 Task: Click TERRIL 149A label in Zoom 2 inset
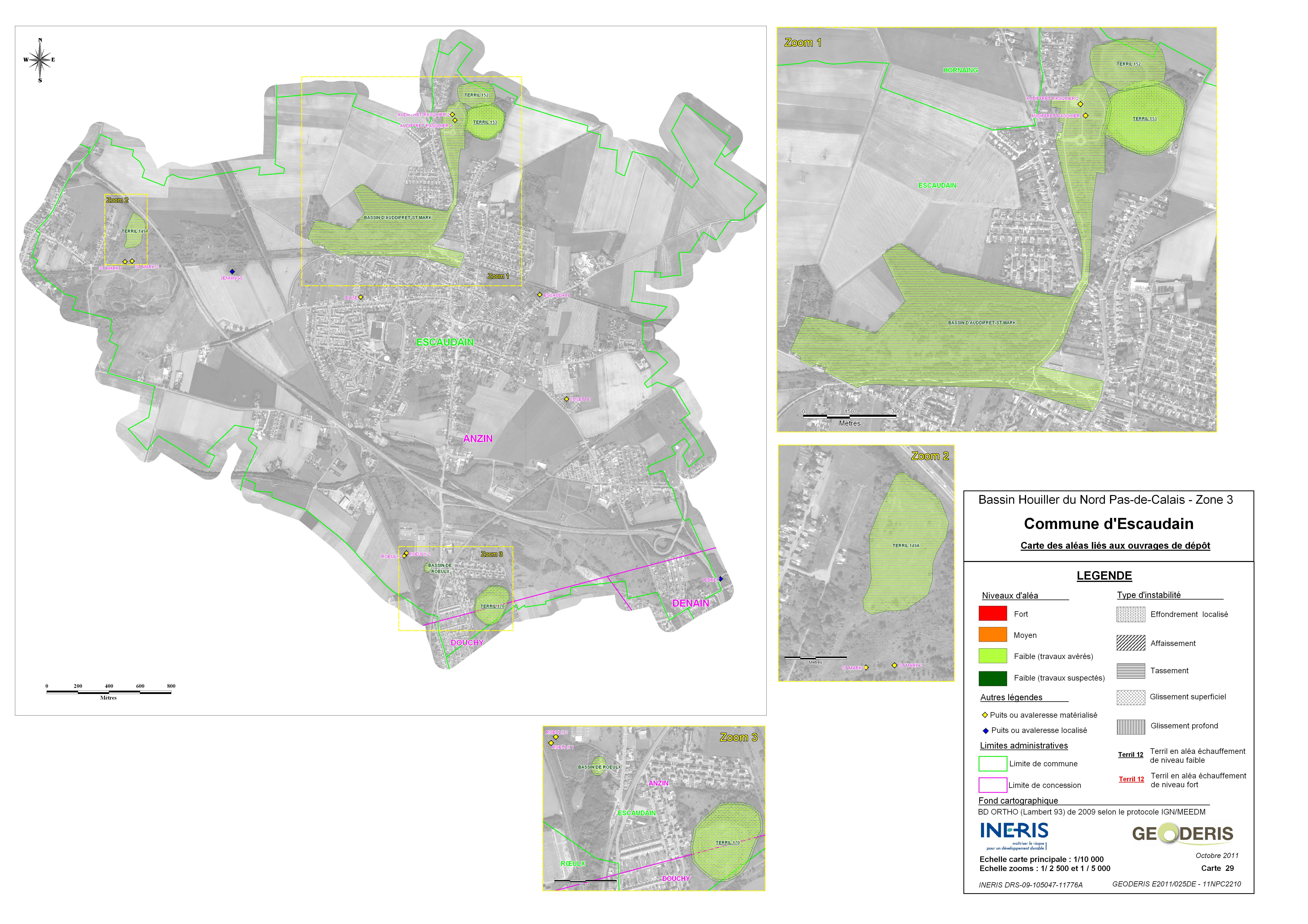(906, 546)
